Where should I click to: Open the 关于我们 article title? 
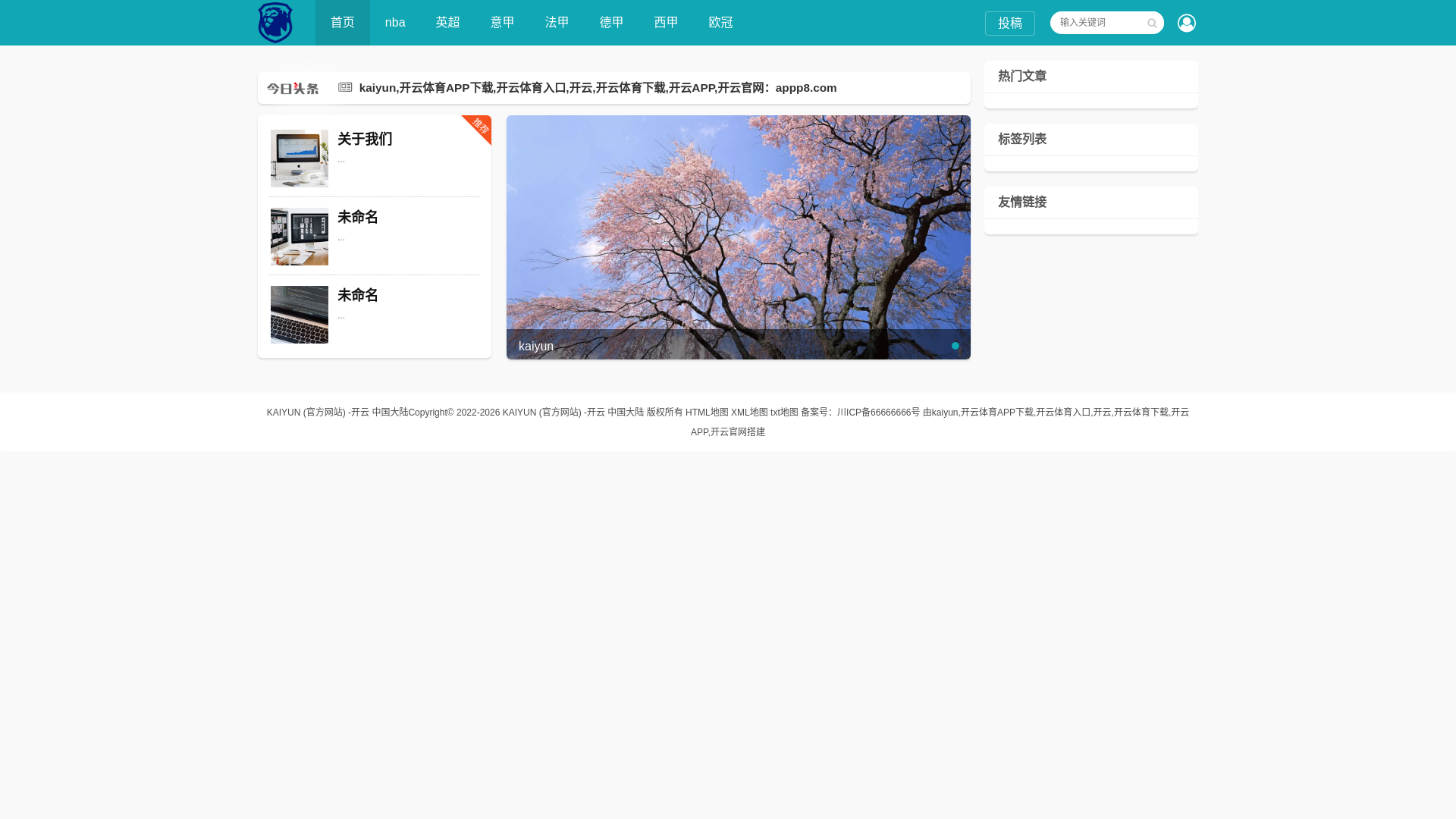[365, 139]
